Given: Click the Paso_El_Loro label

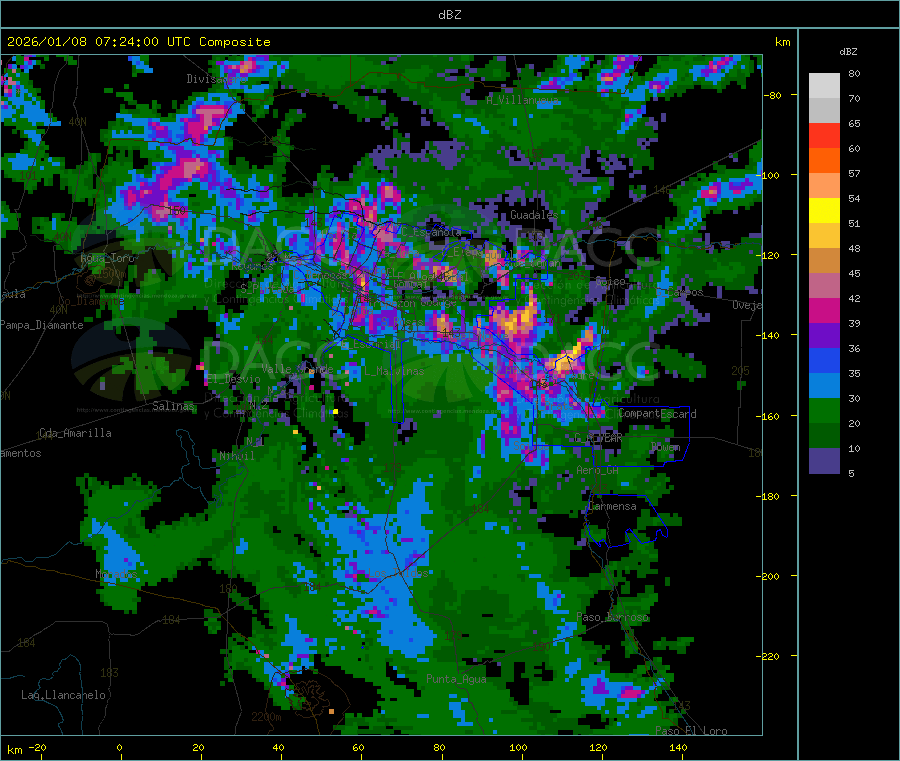Looking at the screenshot, I should point(691,731).
